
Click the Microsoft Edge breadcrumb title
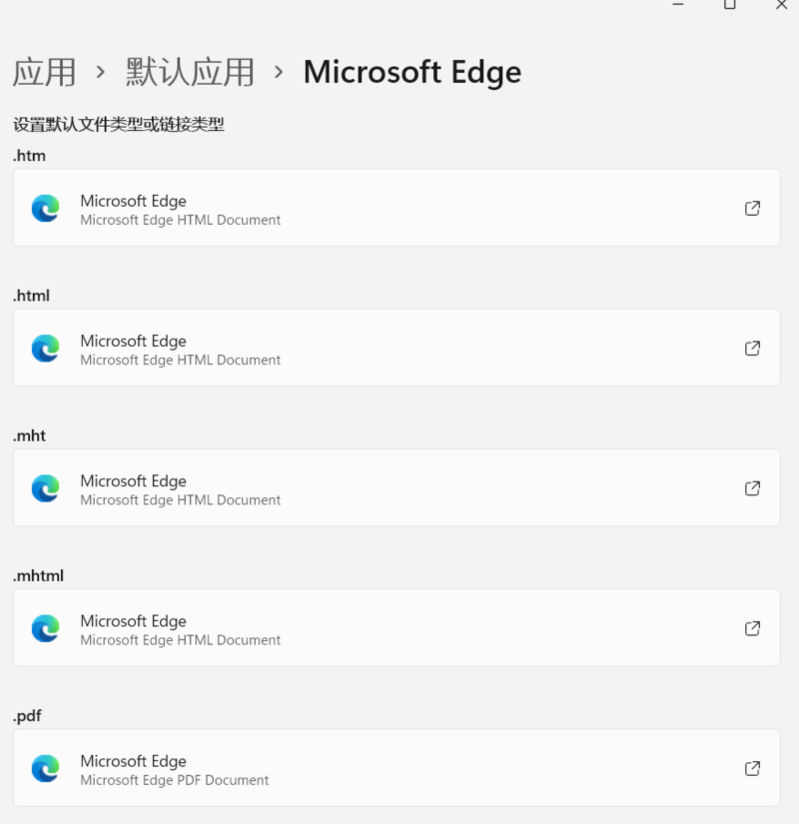coord(412,72)
